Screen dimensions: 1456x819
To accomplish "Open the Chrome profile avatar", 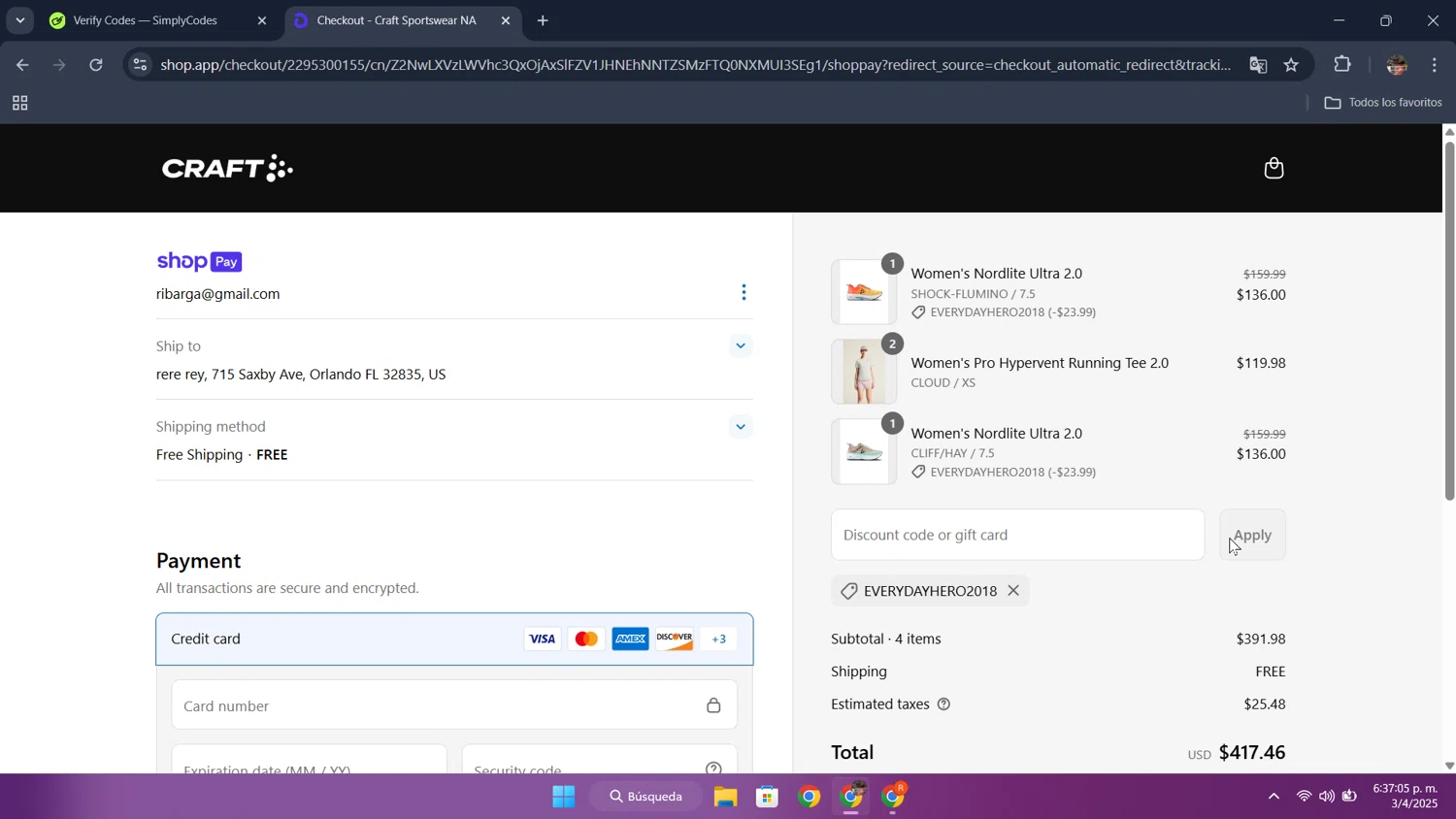I will [x=1396, y=65].
